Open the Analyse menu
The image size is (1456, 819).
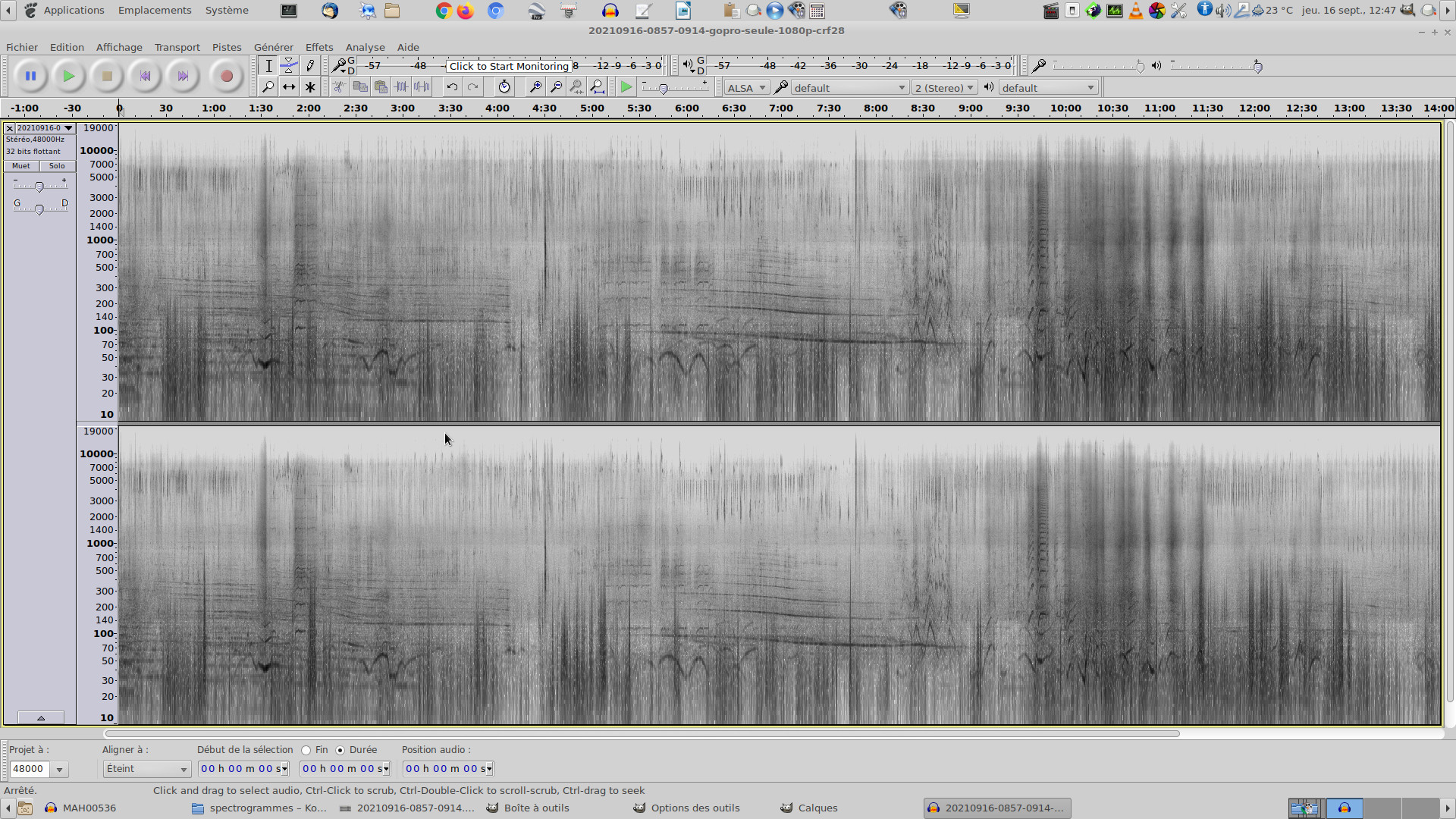365,47
